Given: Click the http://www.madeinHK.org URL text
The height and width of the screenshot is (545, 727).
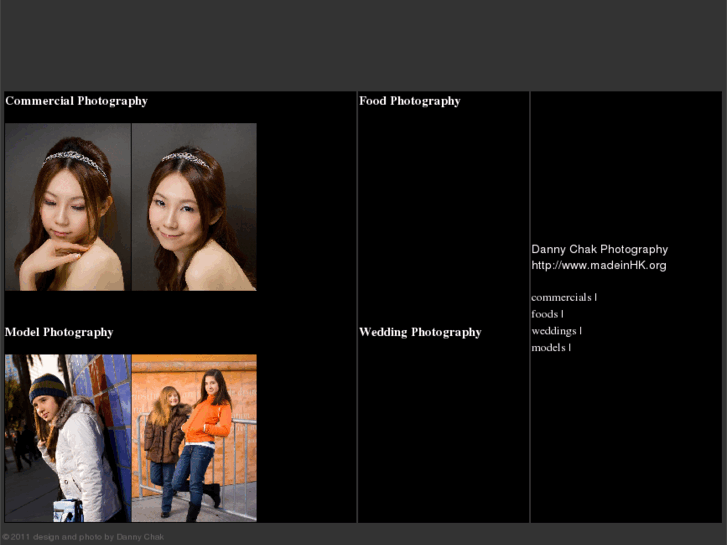Looking at the screenshot, I should [x=599, y=265].
